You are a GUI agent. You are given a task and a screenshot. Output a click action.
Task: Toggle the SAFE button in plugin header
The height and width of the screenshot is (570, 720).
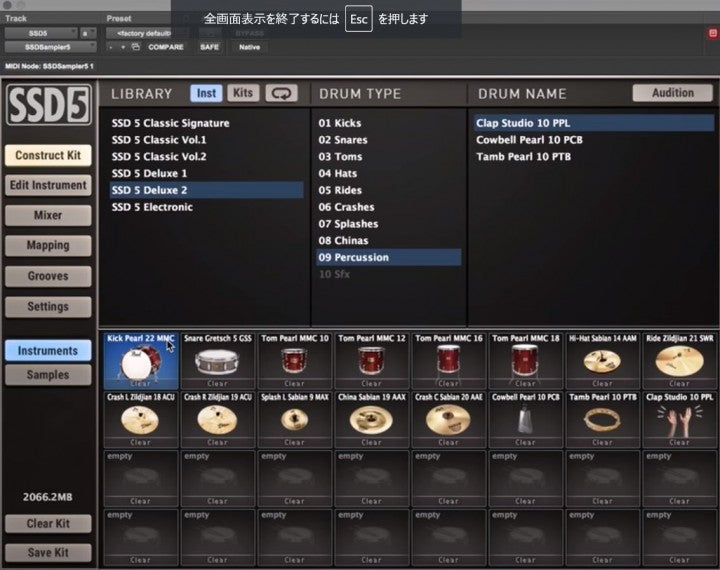[209, 47]
